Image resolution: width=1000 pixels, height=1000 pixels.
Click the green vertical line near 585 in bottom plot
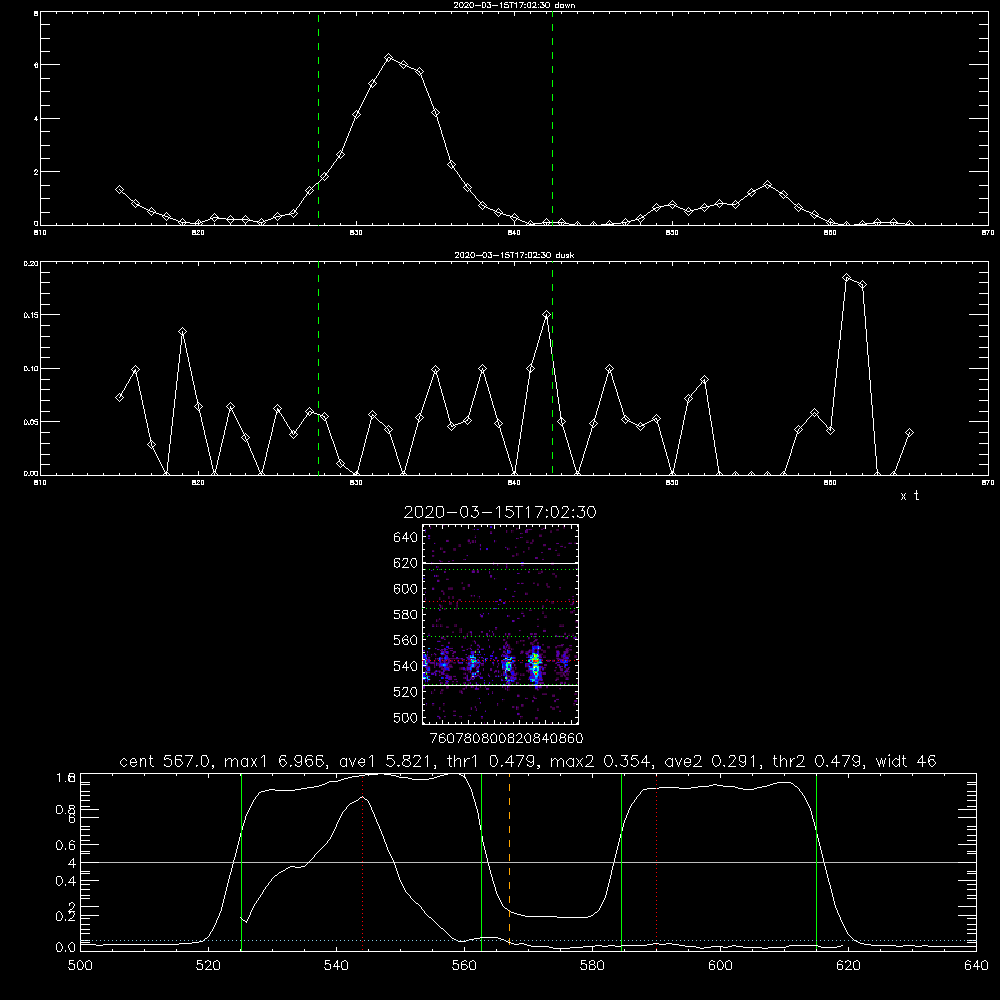(621, 863)
